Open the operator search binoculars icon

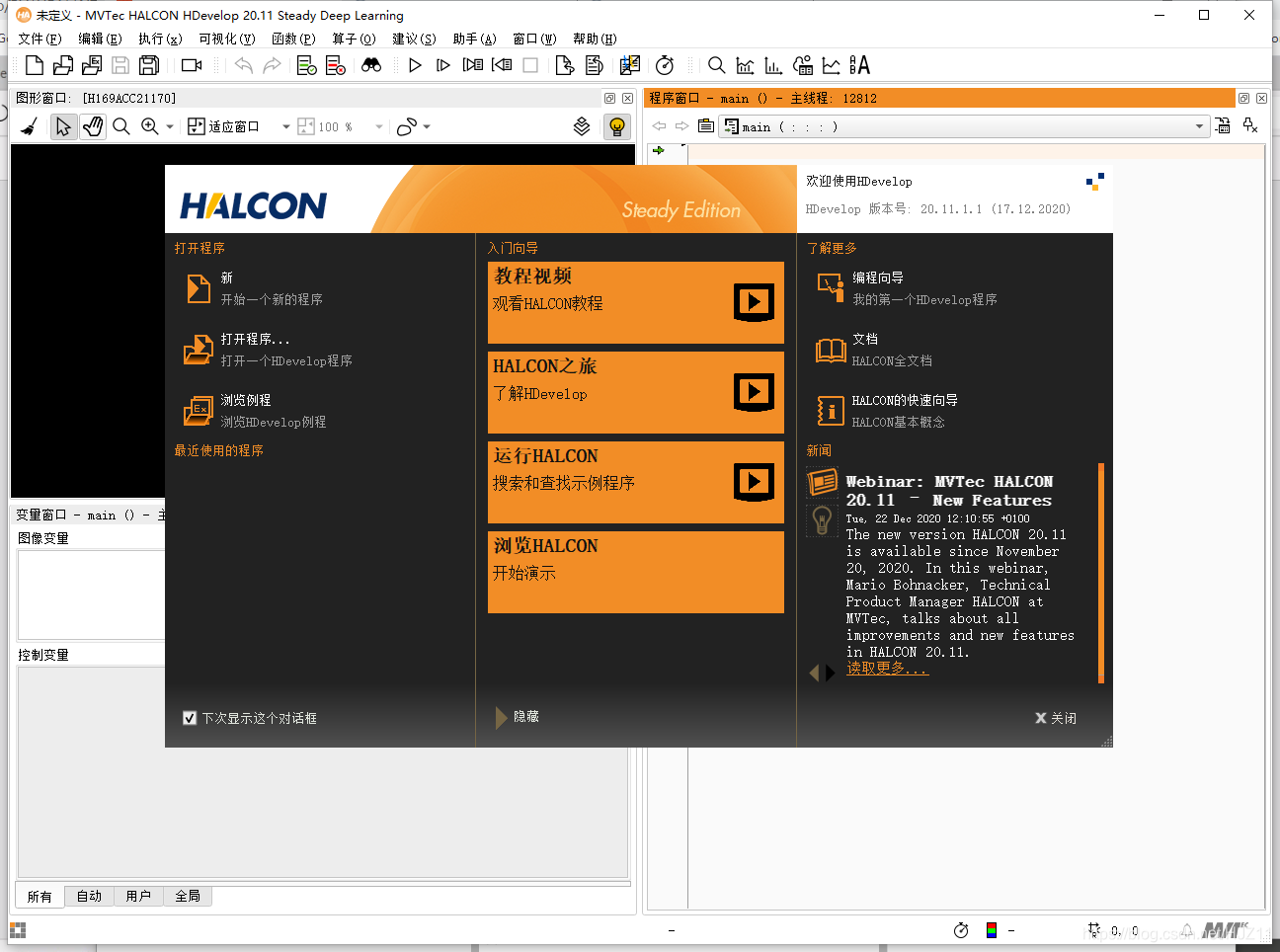[372, 64]
